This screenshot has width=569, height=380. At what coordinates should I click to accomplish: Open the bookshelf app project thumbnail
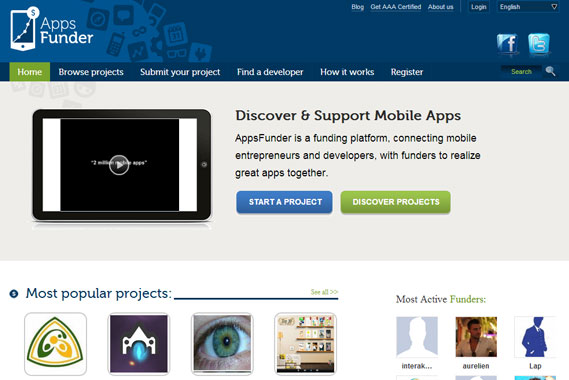306,344
